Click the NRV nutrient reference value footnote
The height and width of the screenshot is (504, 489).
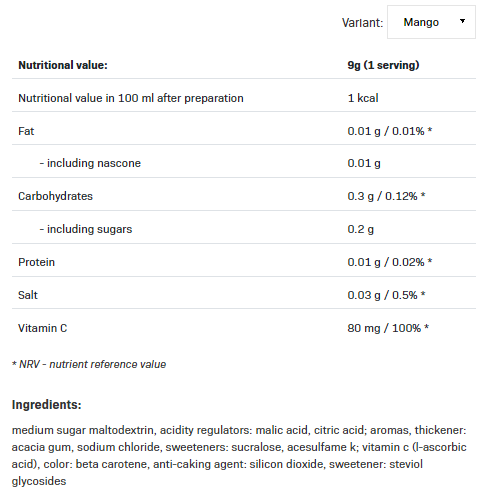[x=89, y=364]
